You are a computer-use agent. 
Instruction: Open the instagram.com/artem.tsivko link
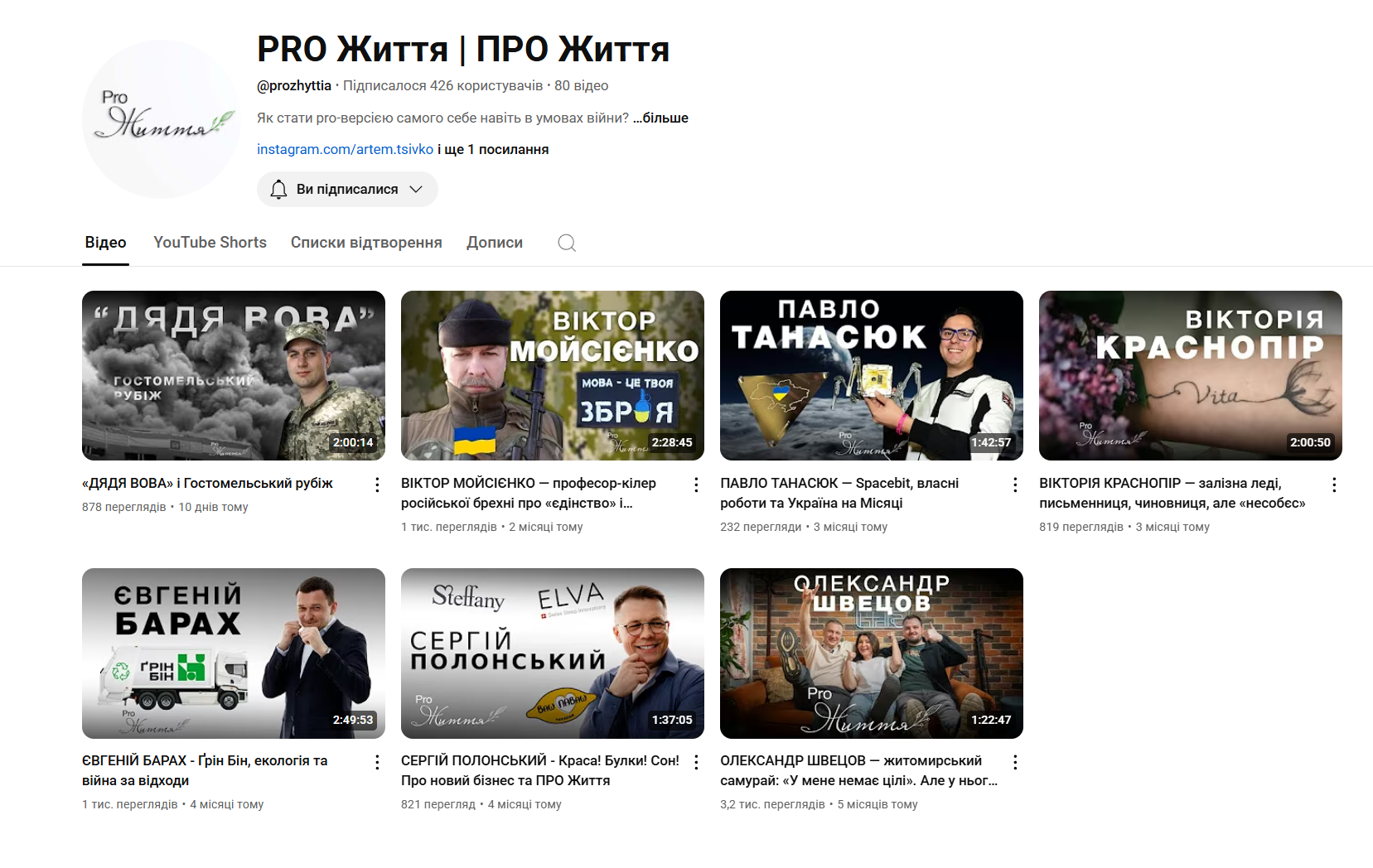pos(345,149)
